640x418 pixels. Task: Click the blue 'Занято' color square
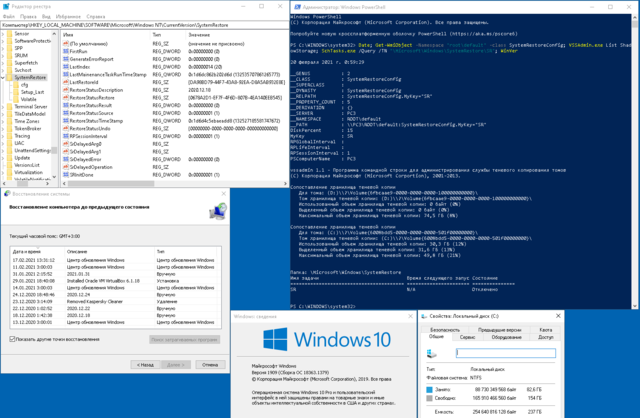pyautogui.click(x=429, y=390)
